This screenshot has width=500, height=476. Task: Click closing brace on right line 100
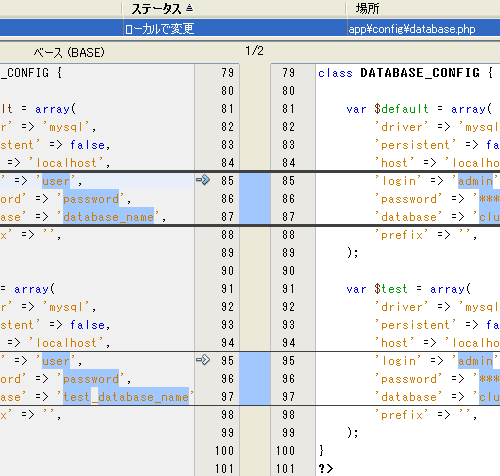click(x=321, y=451)
